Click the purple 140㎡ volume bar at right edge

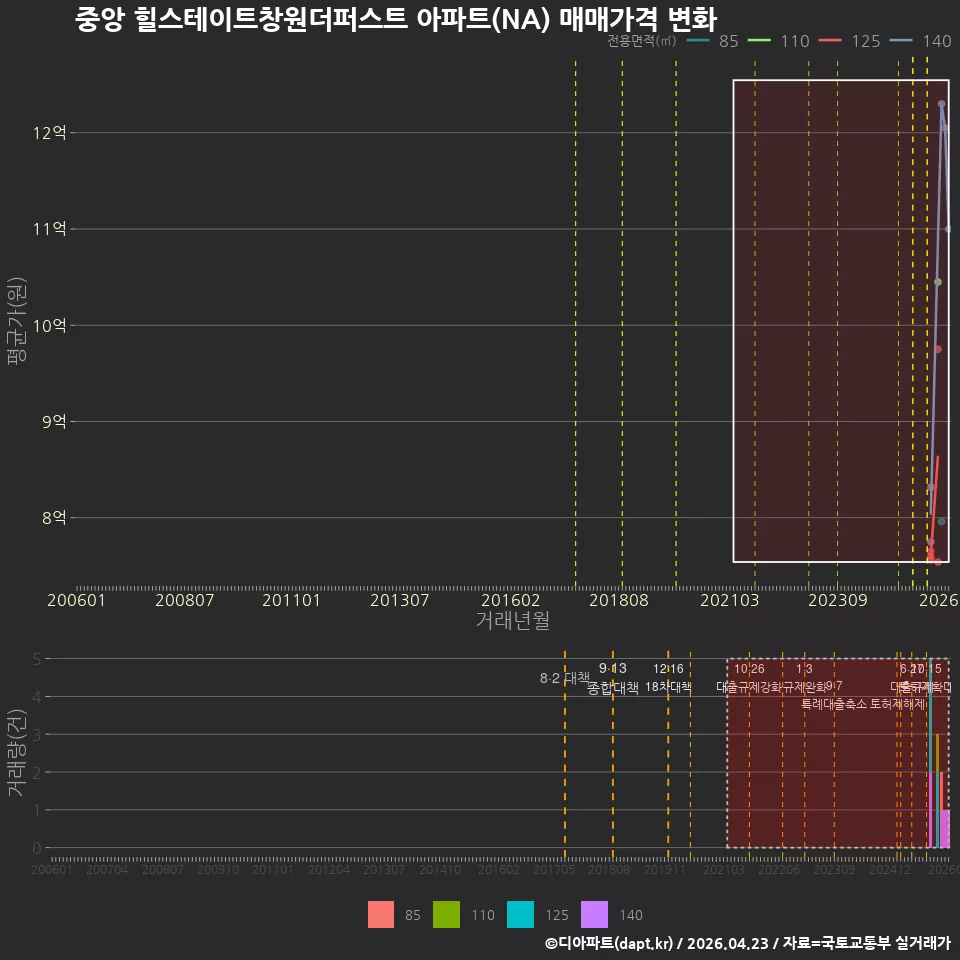pos(945,829)
